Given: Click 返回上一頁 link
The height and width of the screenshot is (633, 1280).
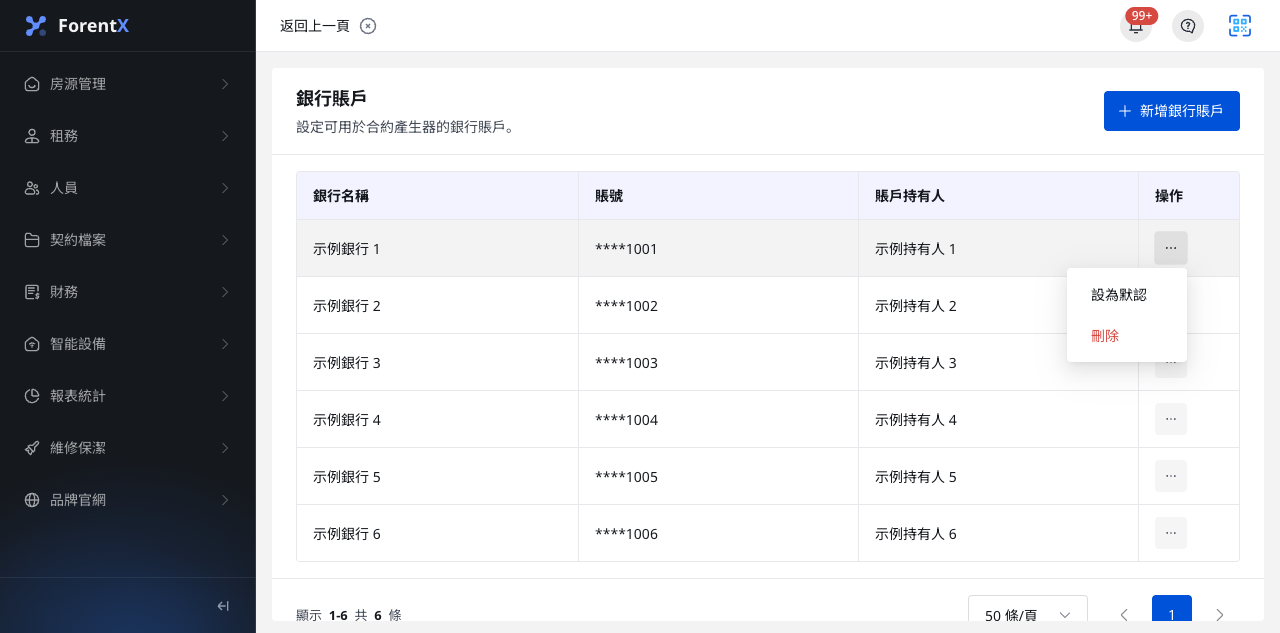Looking at the screenshot, I should pos(315,26).
